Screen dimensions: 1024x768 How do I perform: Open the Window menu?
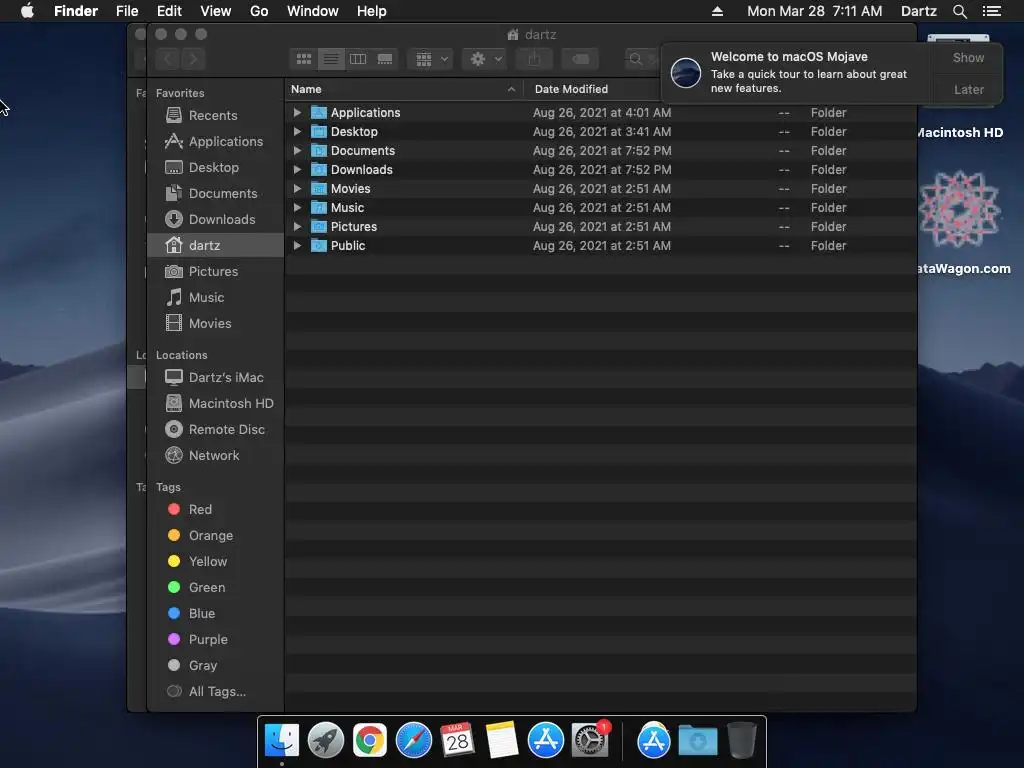[312, 11]
